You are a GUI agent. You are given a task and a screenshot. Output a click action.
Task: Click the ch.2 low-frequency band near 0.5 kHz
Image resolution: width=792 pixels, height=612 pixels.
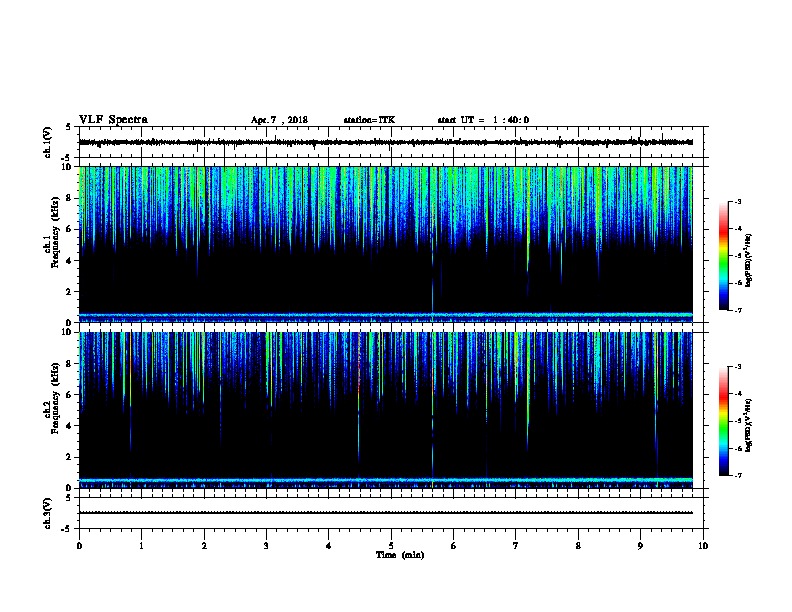pos(386,480)
